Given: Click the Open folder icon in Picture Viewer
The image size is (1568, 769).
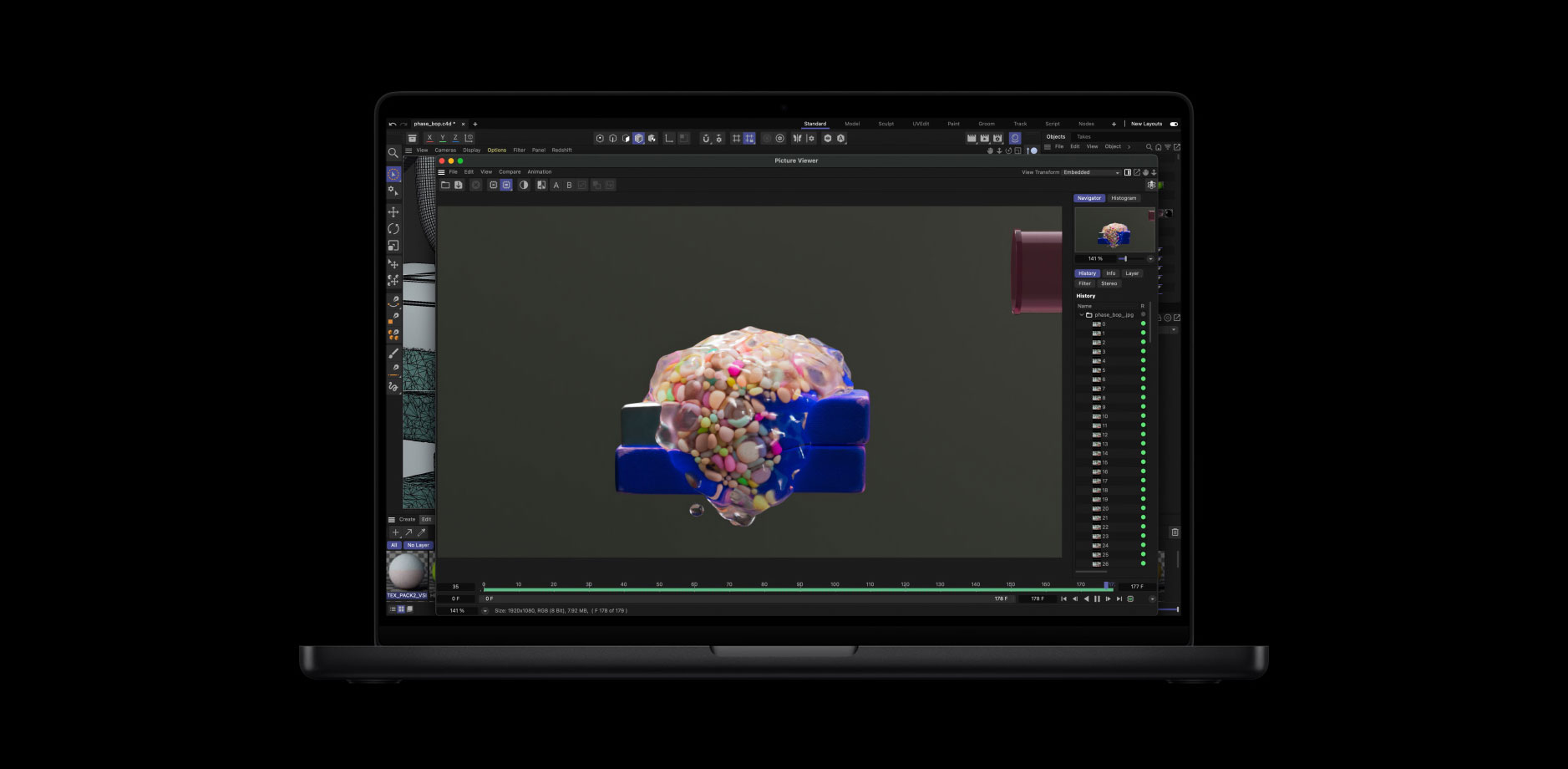Looking at the screenshot, I should click(x=445, y=185).
